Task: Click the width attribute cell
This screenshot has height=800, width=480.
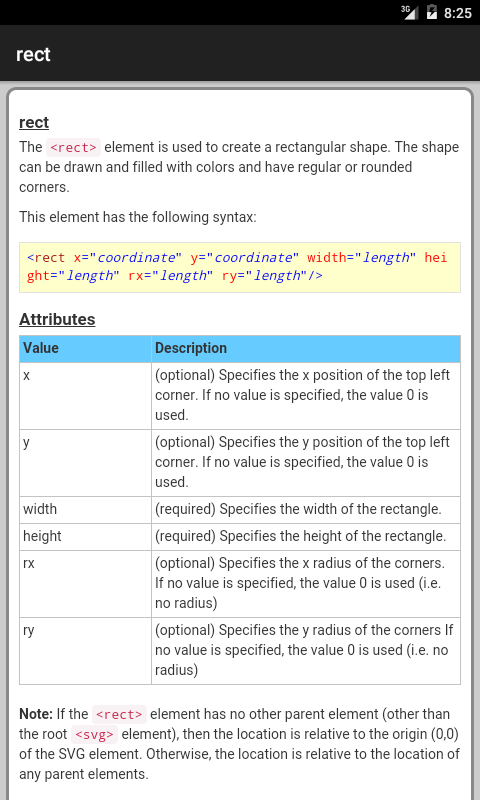Action: 85,510
